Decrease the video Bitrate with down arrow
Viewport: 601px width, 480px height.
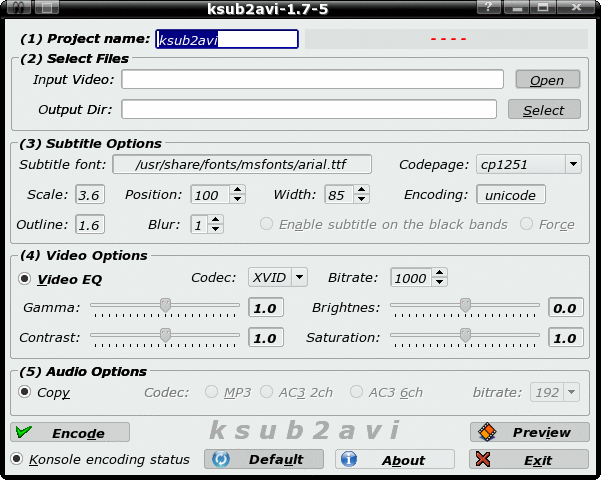click(440, 282)
